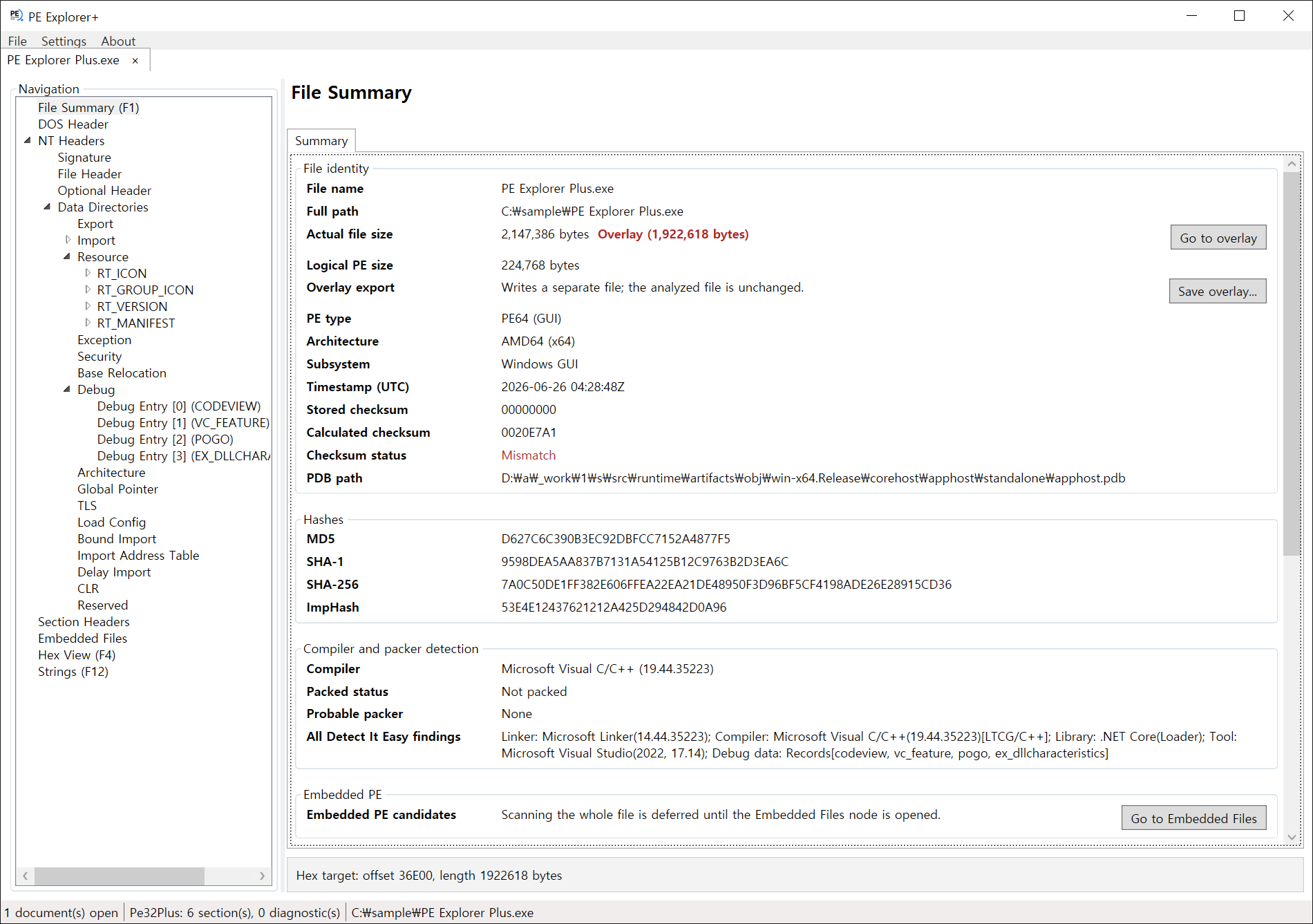The width and height of the screenshot is (1313, 924).
Task: Select the Signature node
Action: pyautogui.click(x=84, y=158)
